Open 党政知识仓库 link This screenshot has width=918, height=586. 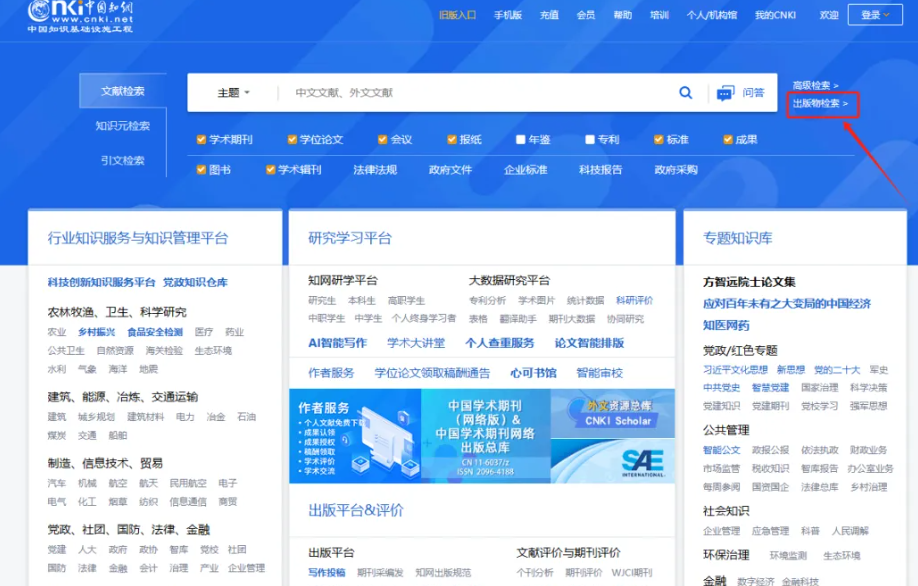(x=195, y=282)
